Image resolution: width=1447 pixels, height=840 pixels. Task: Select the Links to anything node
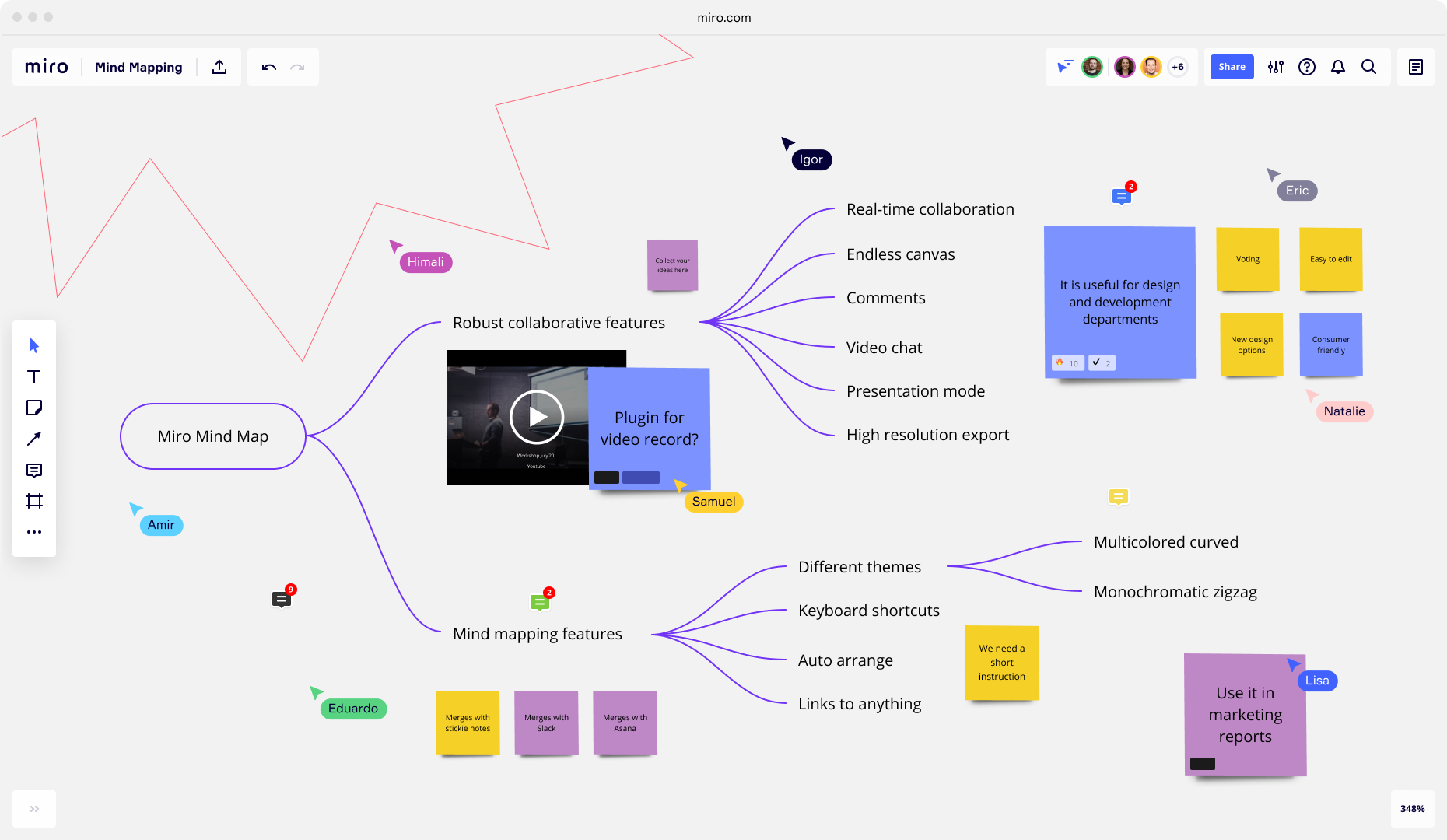860,704
